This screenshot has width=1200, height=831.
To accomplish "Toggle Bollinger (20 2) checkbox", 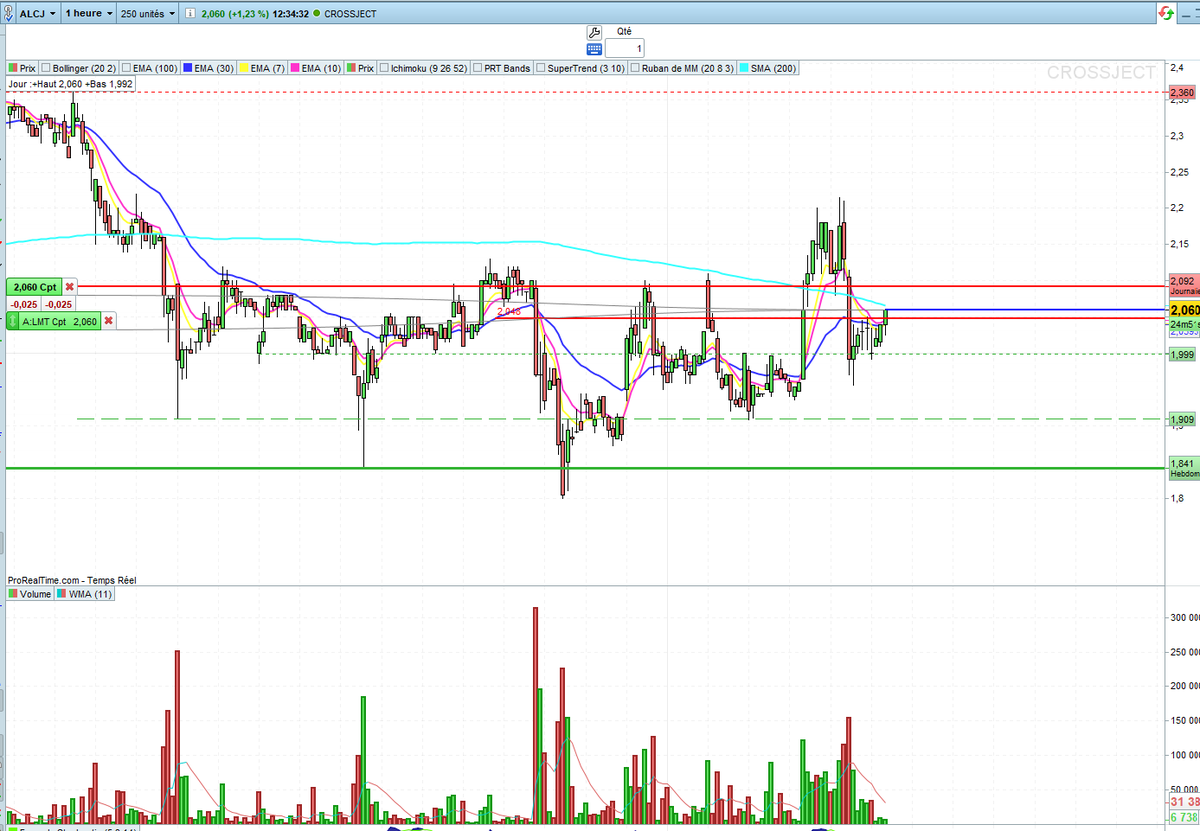I will (46, 68).
